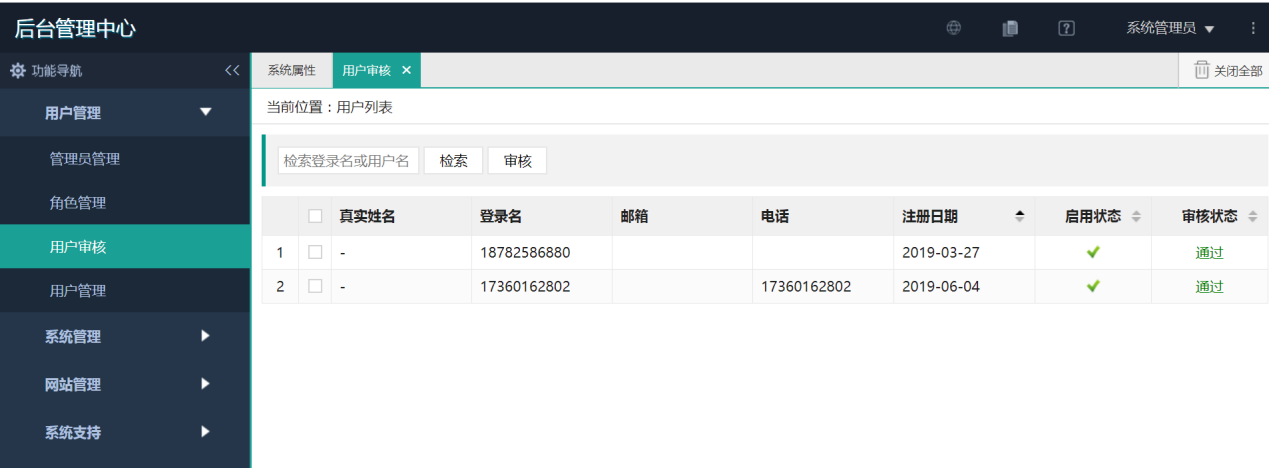
Task: Open the vertical three-dot more menu
Action: click(1253, 28)
